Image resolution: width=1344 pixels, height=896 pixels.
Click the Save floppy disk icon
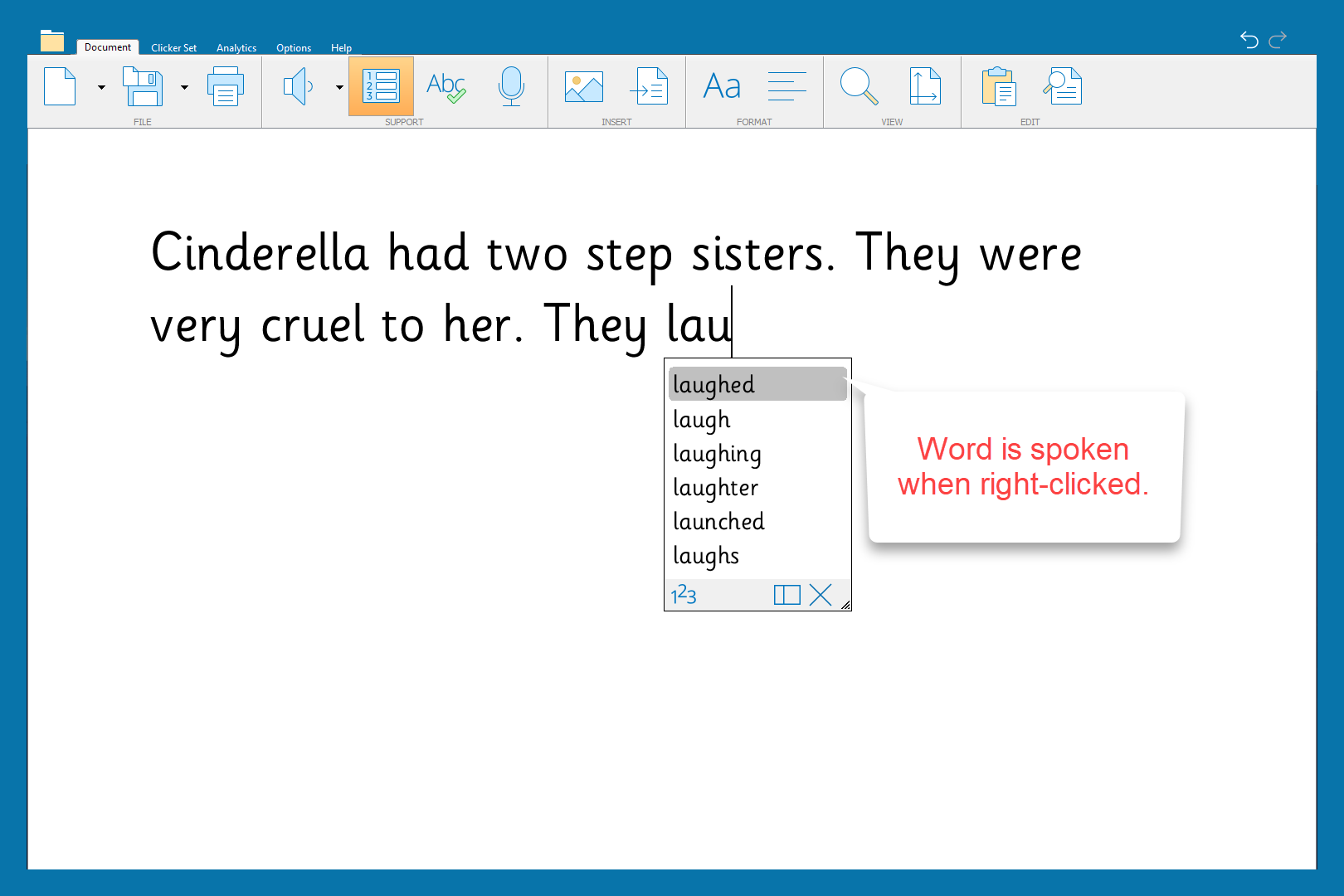[x=143, y=86]
